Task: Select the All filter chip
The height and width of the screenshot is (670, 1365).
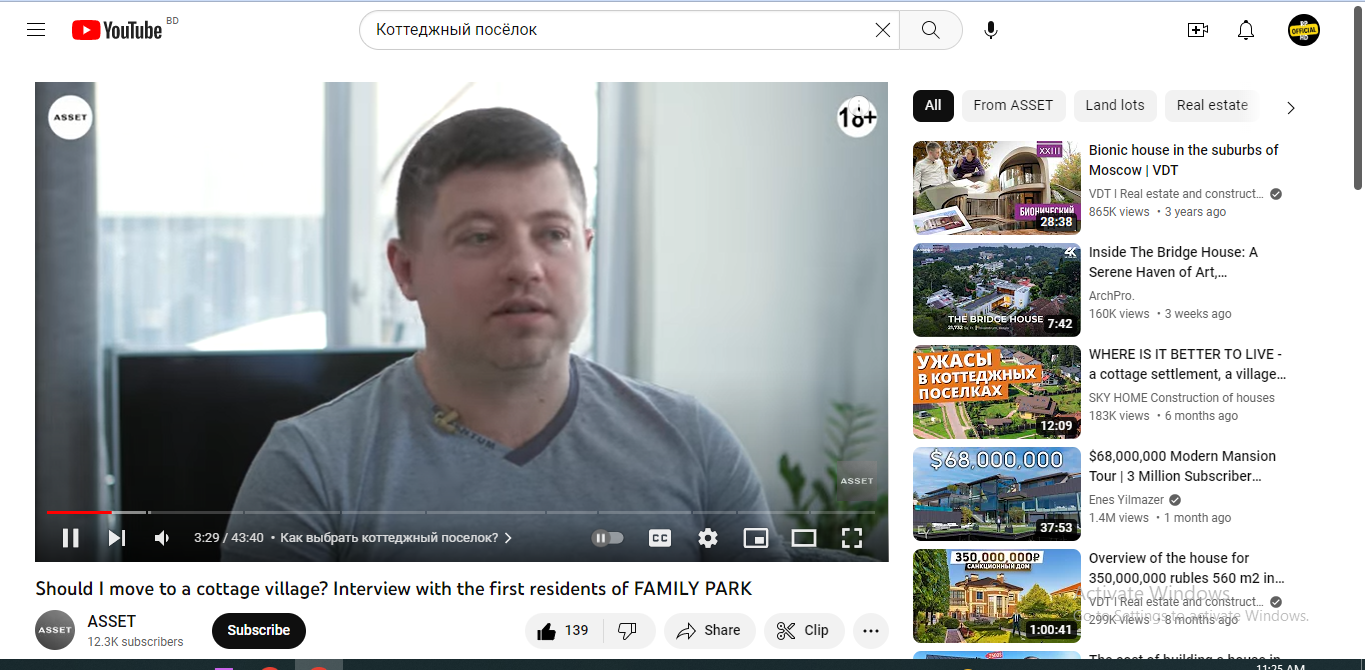Action: tap(933, 105)
